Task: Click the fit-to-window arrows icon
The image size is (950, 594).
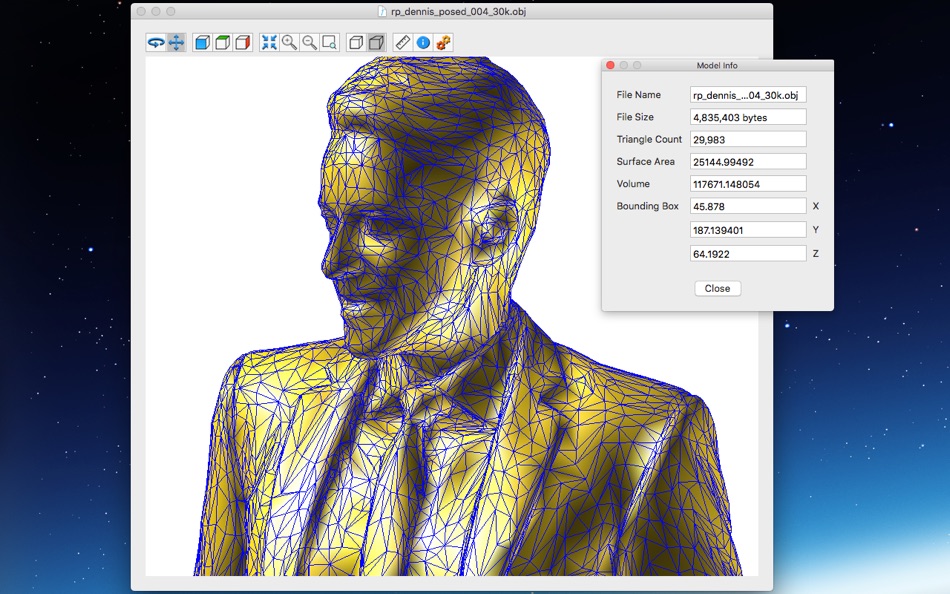Action: point(269,43)
